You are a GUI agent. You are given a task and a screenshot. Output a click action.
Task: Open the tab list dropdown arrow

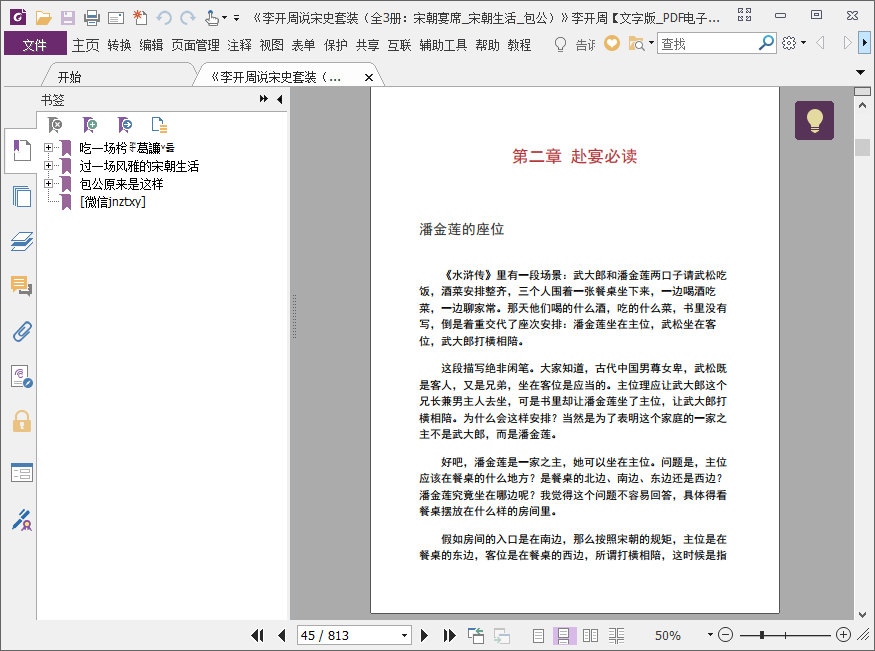tap(860, 72)
